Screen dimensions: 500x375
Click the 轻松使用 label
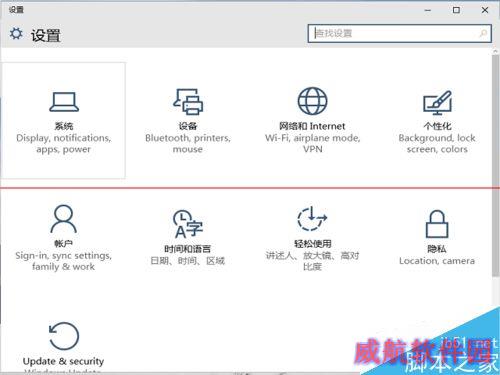[x=312, y=244]
